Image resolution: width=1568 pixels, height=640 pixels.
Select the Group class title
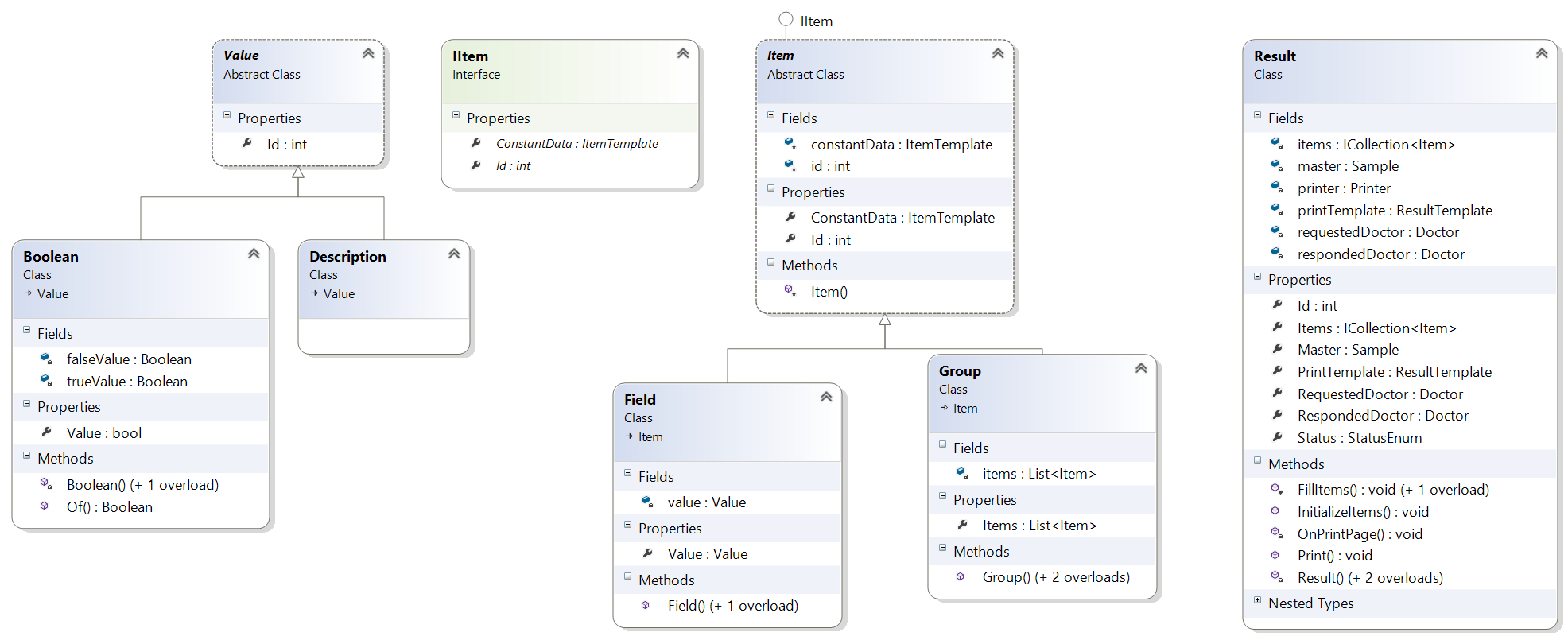pos(960,371)
